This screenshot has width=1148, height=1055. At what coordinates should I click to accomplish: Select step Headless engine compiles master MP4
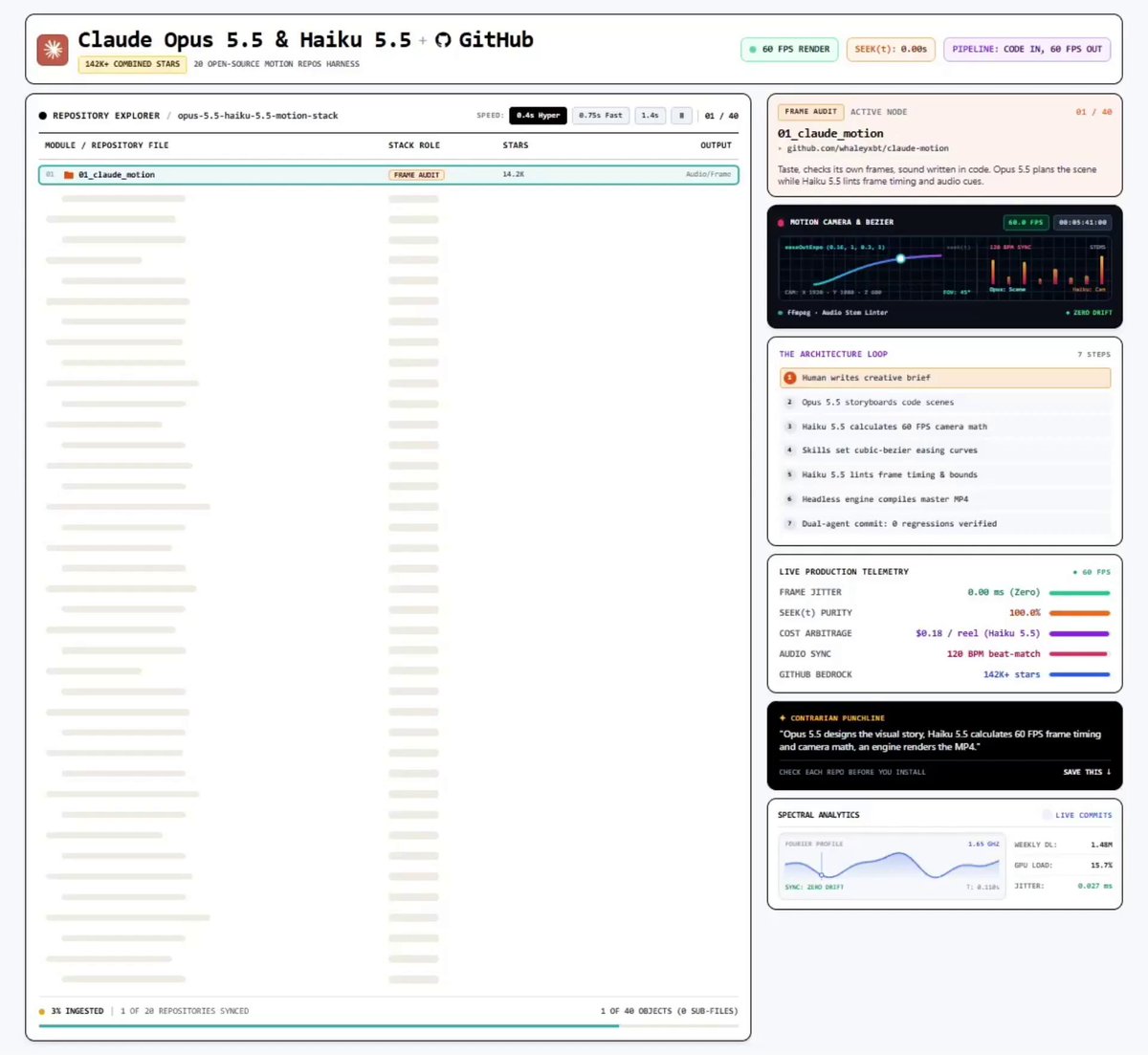[x=945, y=499]
